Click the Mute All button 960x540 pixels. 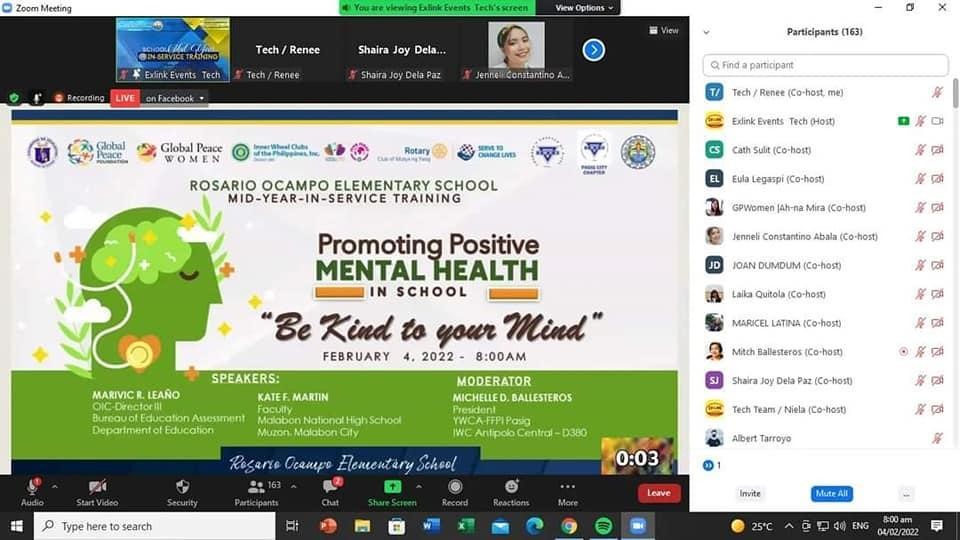831,494
